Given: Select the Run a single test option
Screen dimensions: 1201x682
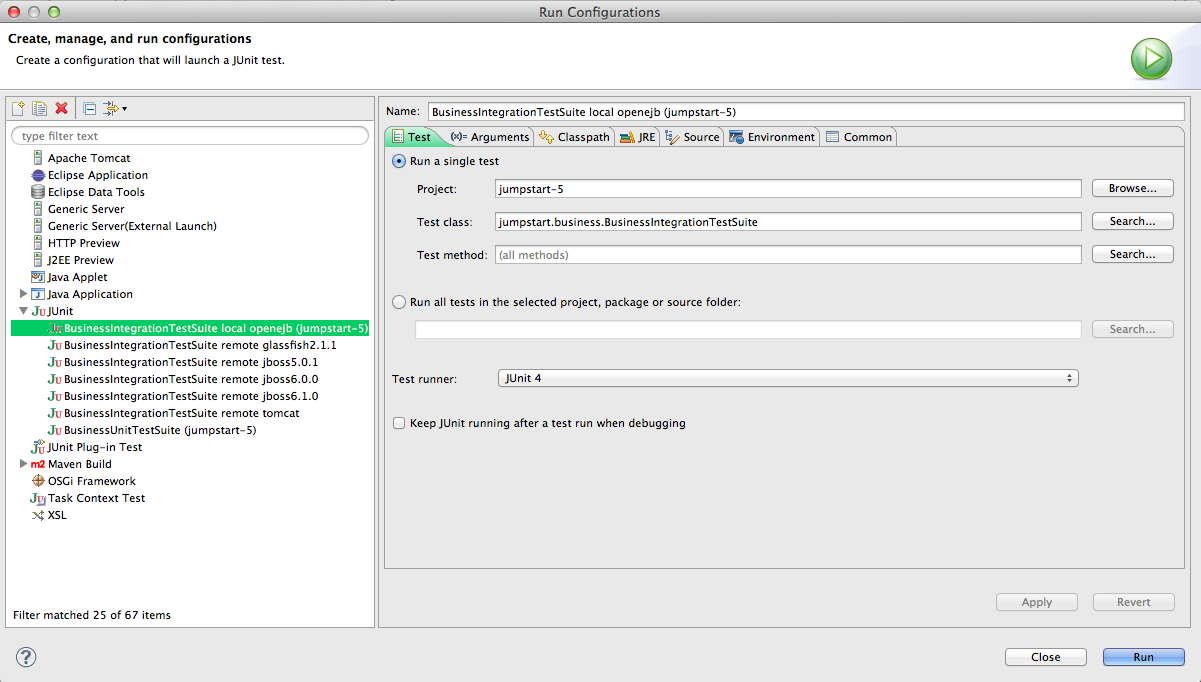Looking at the screenshot, I should coord(400,161).
